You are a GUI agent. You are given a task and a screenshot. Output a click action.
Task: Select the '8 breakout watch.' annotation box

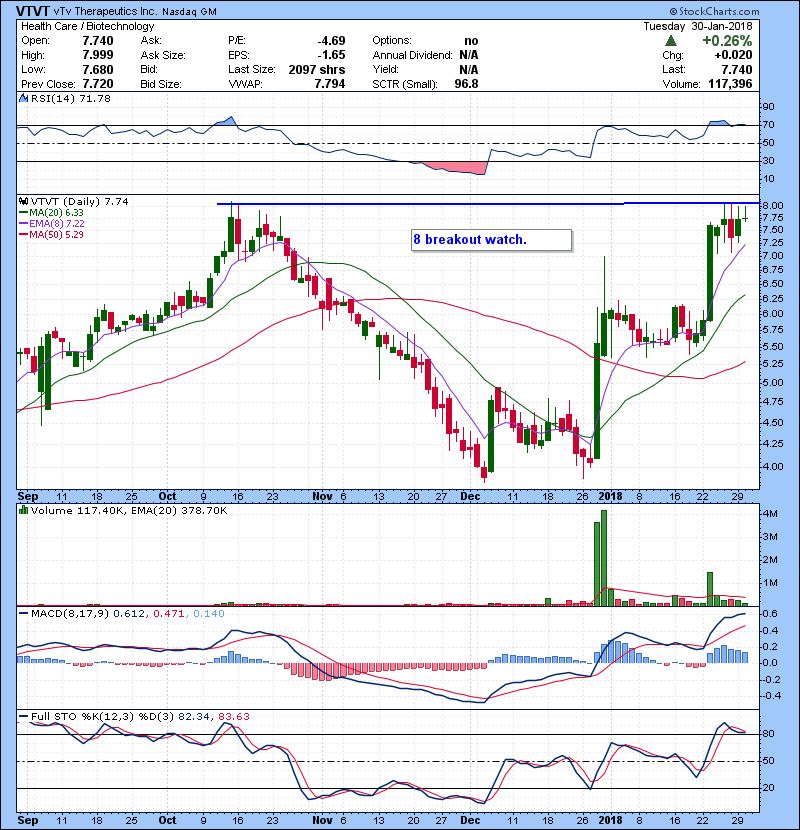coord(490,240)
